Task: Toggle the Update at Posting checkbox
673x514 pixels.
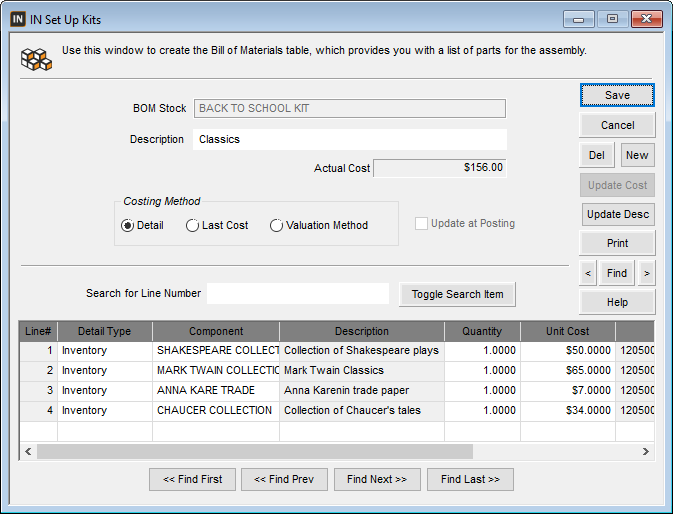Action: [x=421, y=224]
